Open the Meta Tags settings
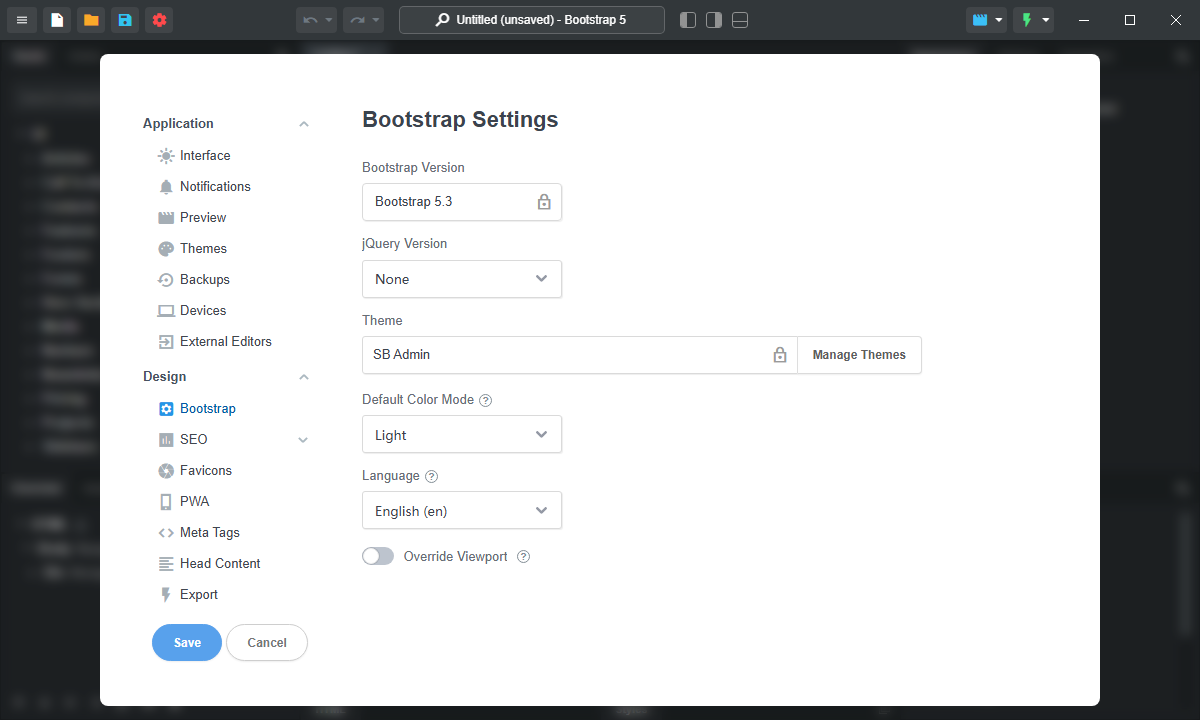This screenshot has width=1200, height=720. [208, 532]
